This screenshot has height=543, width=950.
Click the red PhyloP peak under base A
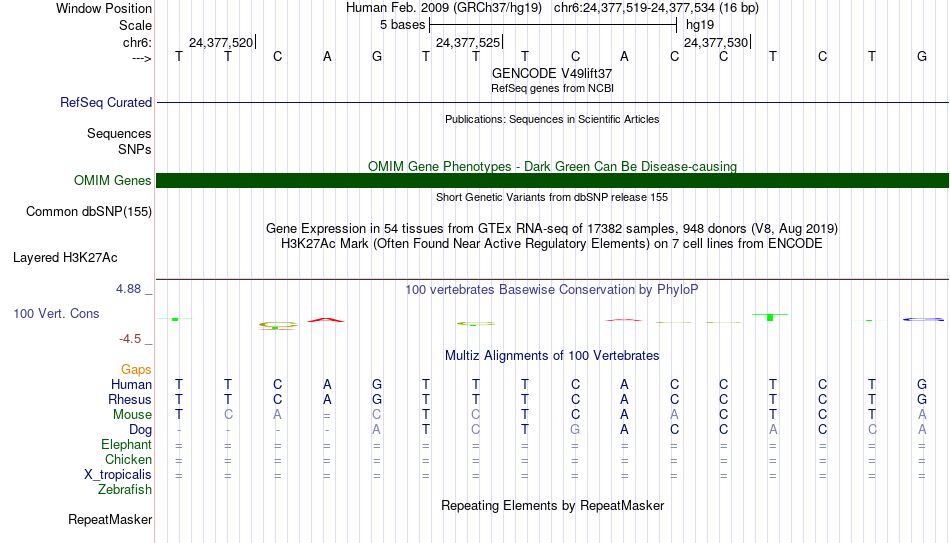coord(326,320)
